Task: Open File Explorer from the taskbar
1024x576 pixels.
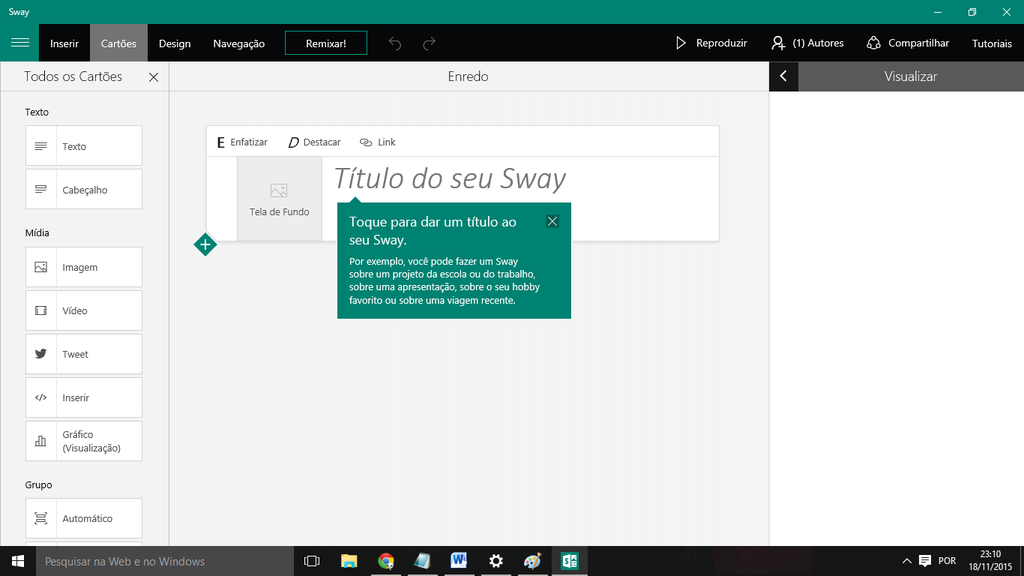Action: pyautogui.click(x=349, y=561)
